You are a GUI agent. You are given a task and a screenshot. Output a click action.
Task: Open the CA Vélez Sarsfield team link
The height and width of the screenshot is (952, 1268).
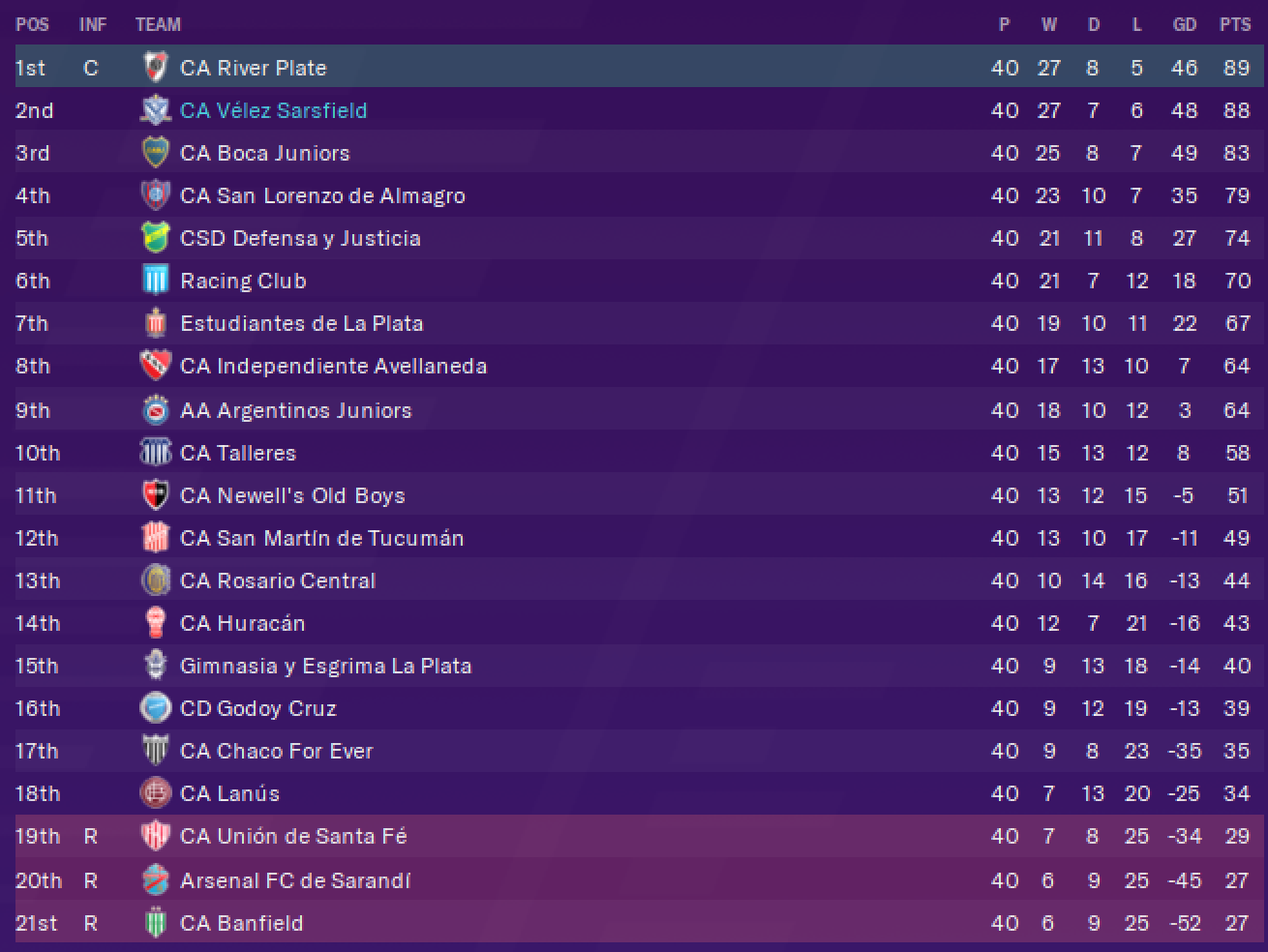273,110
